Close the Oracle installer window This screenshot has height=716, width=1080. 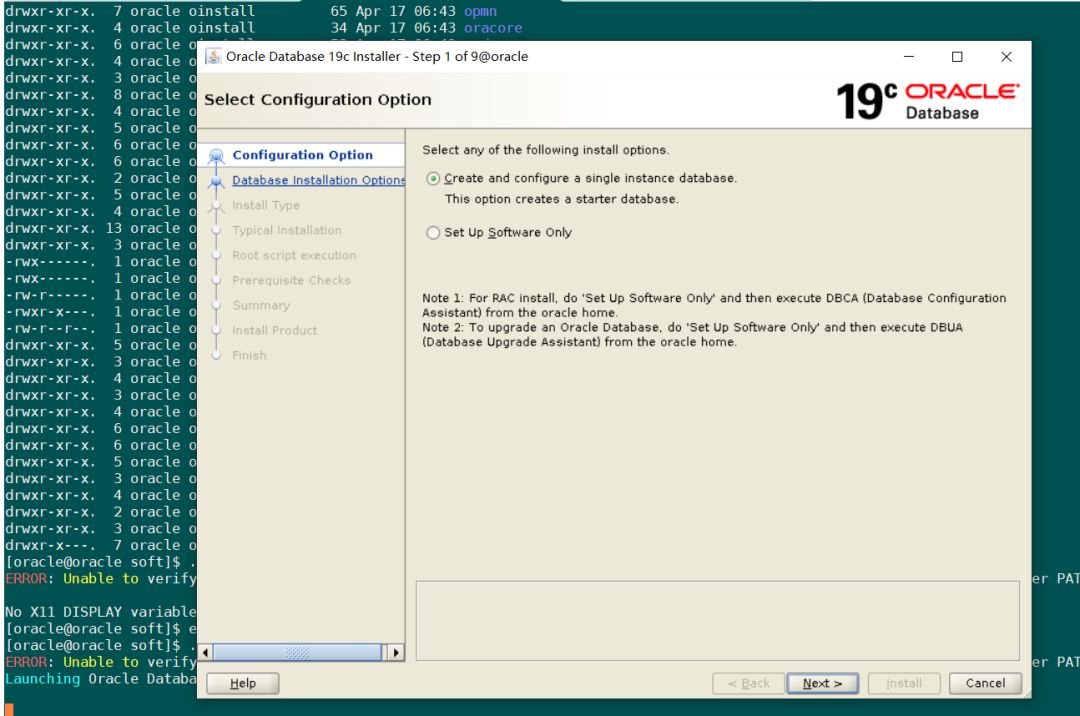point(1006,56)
